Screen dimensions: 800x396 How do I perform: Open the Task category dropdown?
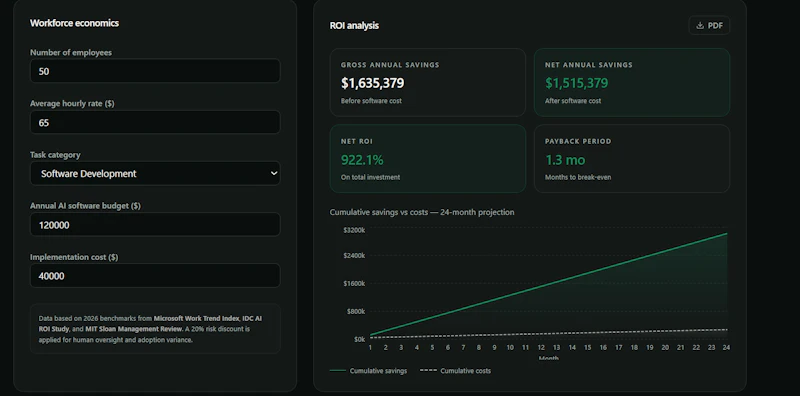tap(155, 174)
